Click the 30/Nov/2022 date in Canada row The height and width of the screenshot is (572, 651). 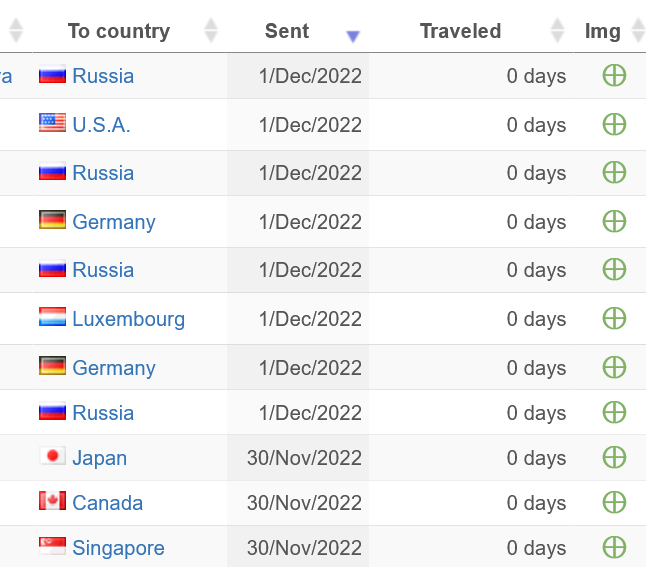click(x=304, y=503)
